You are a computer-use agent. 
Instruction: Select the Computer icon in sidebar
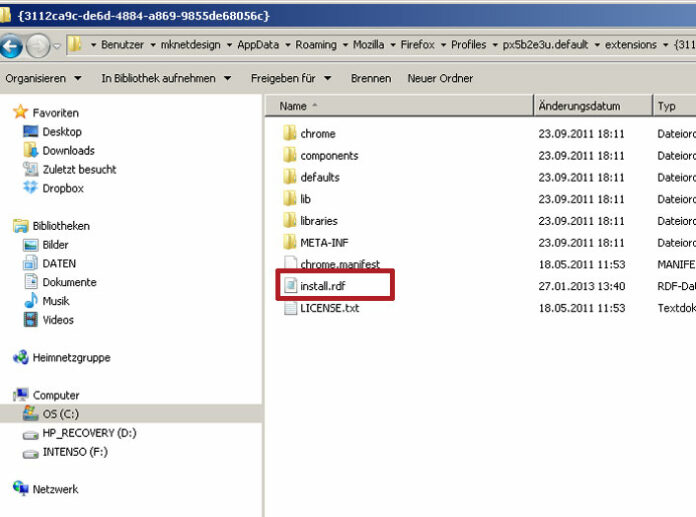(x=20, y=395)
